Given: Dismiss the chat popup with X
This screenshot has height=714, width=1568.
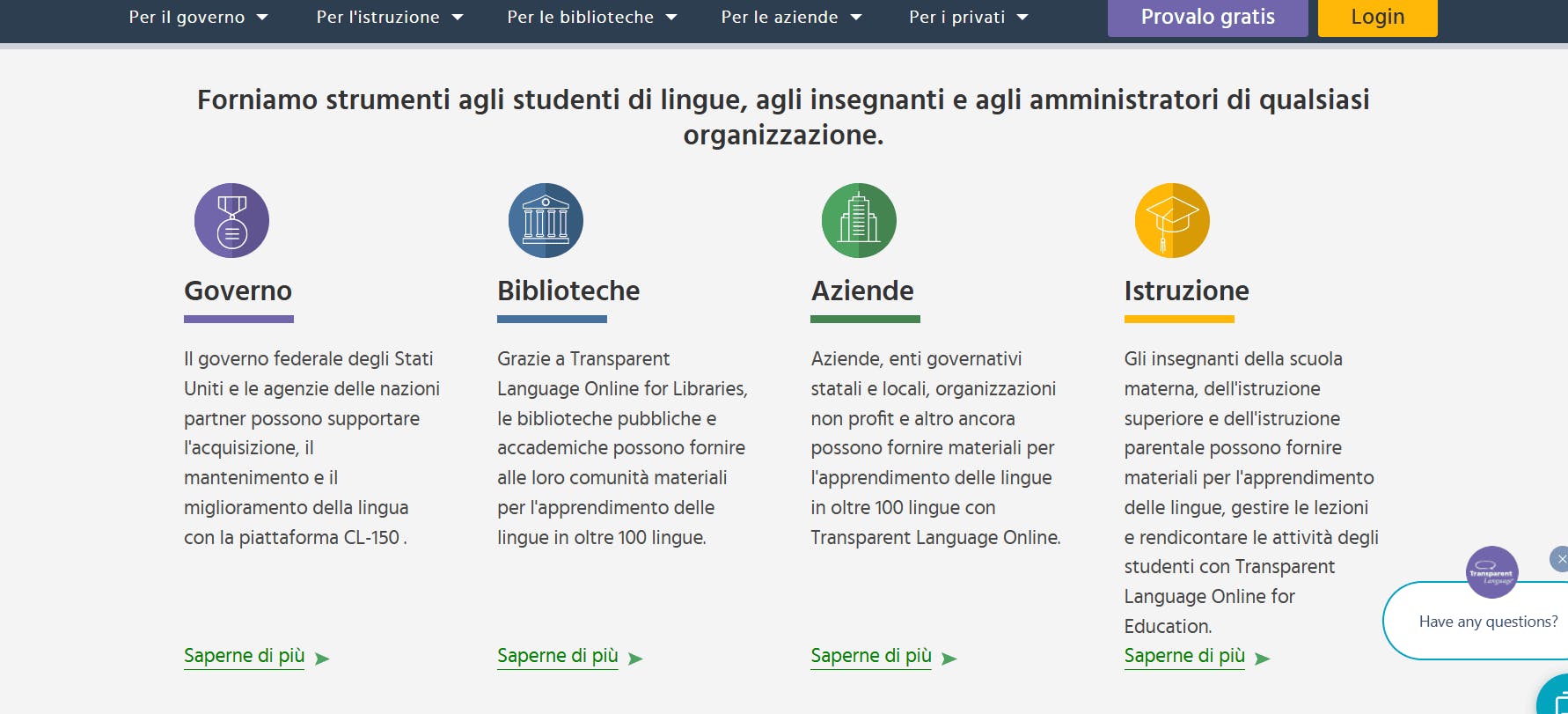Looking at the screenshot, I should (1560, 559).
